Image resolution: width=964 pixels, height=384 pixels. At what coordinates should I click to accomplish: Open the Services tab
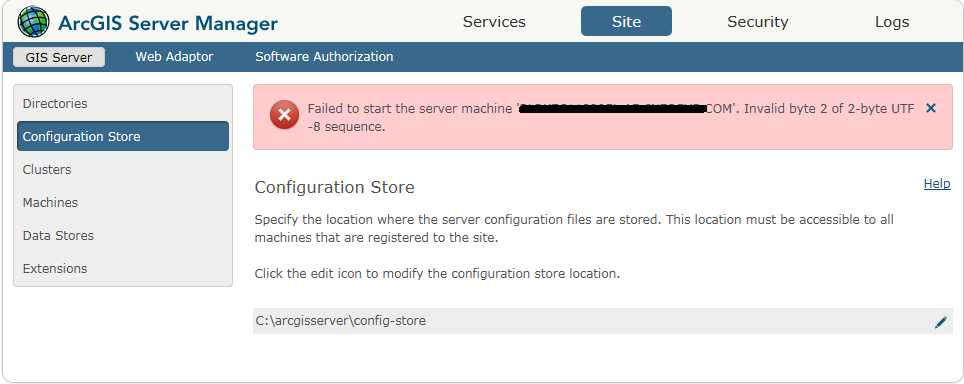494,22
